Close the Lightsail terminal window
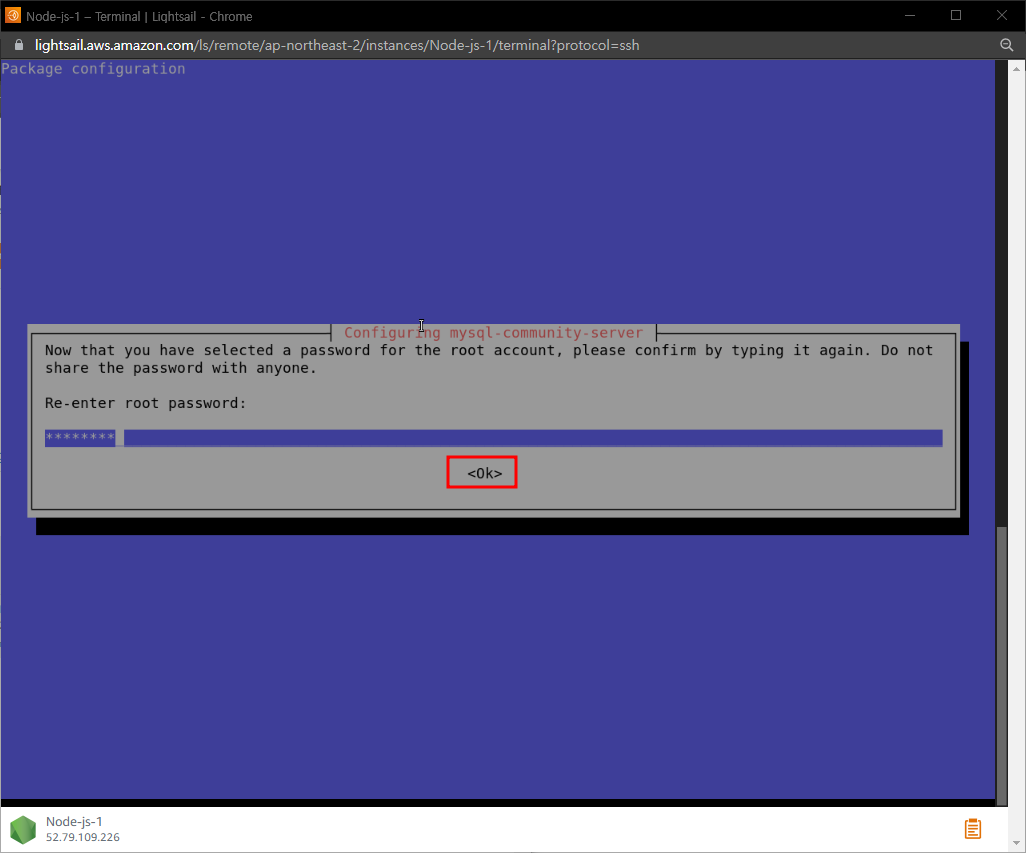 point(1002,15)
